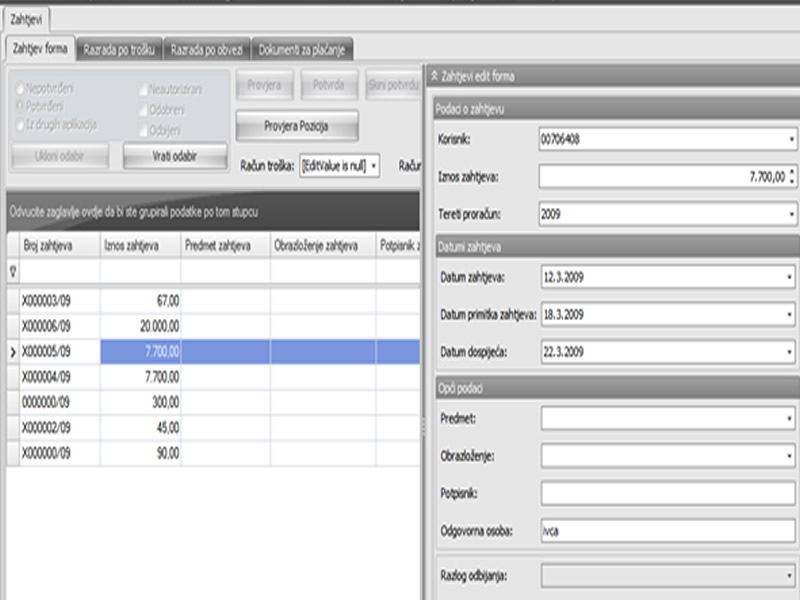Image resolution: width=800 pixels, height=600 pixels.
Task: Sort by the Broj zahtjeva column header
Action: click(59, 246)
